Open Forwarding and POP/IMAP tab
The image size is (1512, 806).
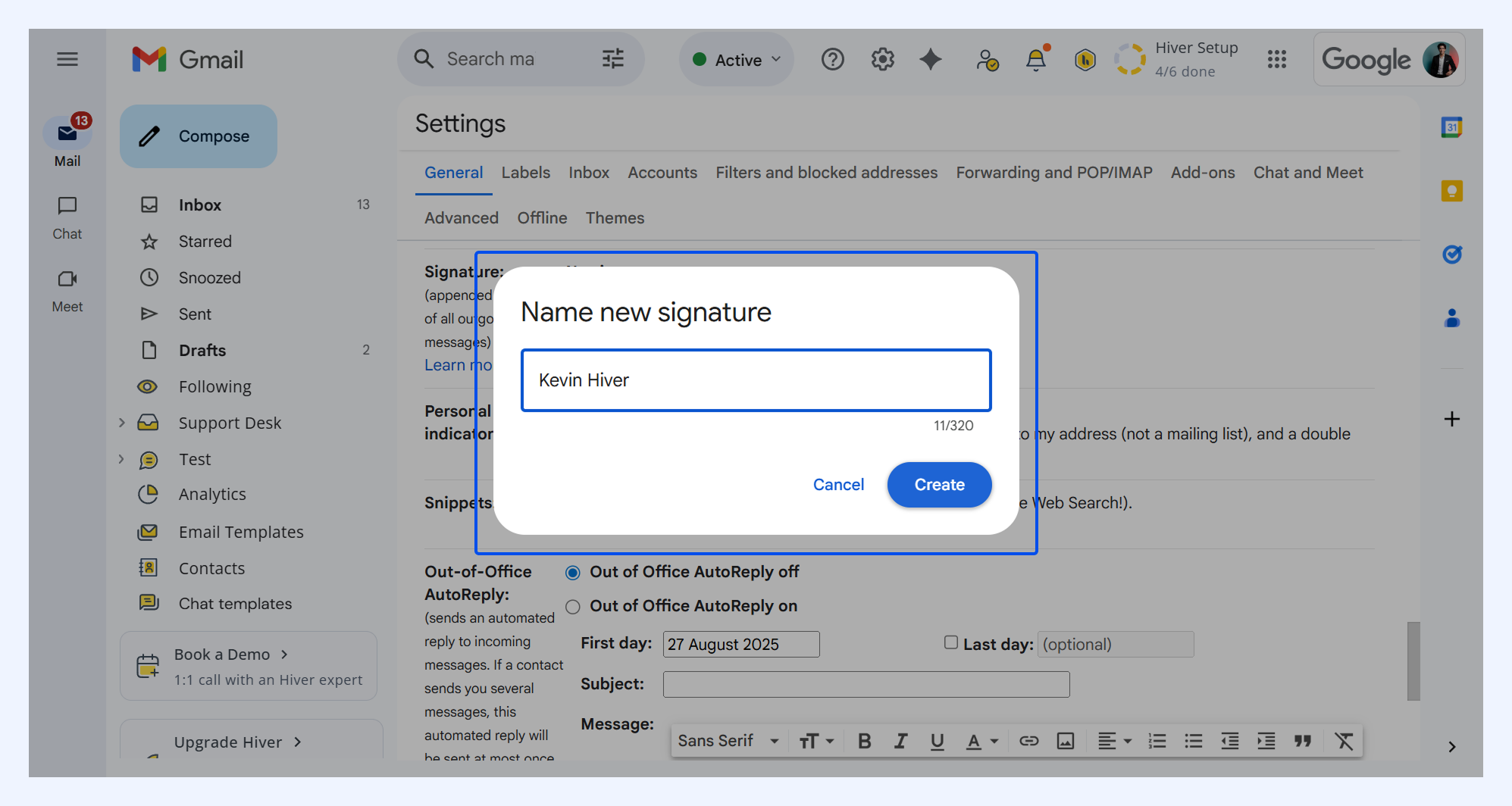(1054, 173)
